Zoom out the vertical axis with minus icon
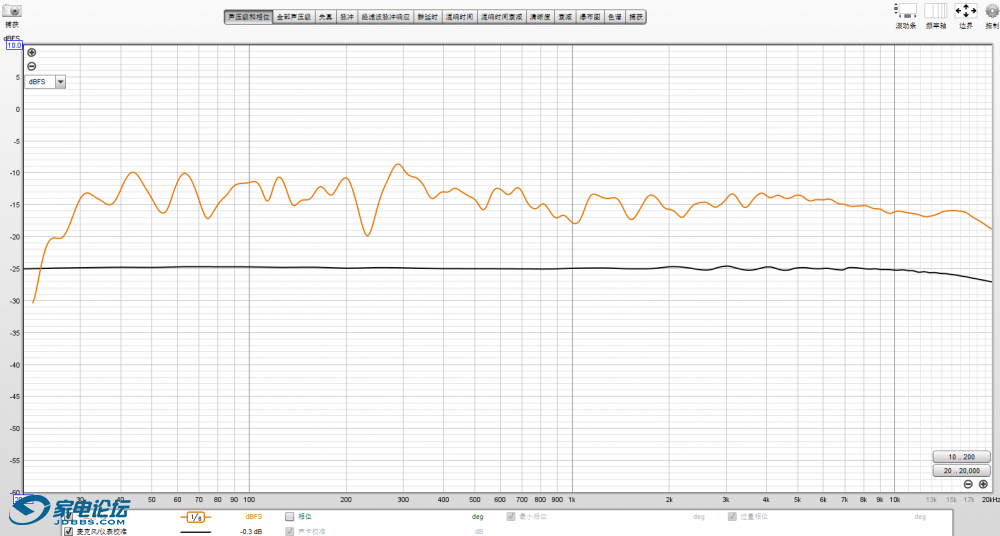Image resolution: width=1000 pixels, height=536 pixels. 31,66
